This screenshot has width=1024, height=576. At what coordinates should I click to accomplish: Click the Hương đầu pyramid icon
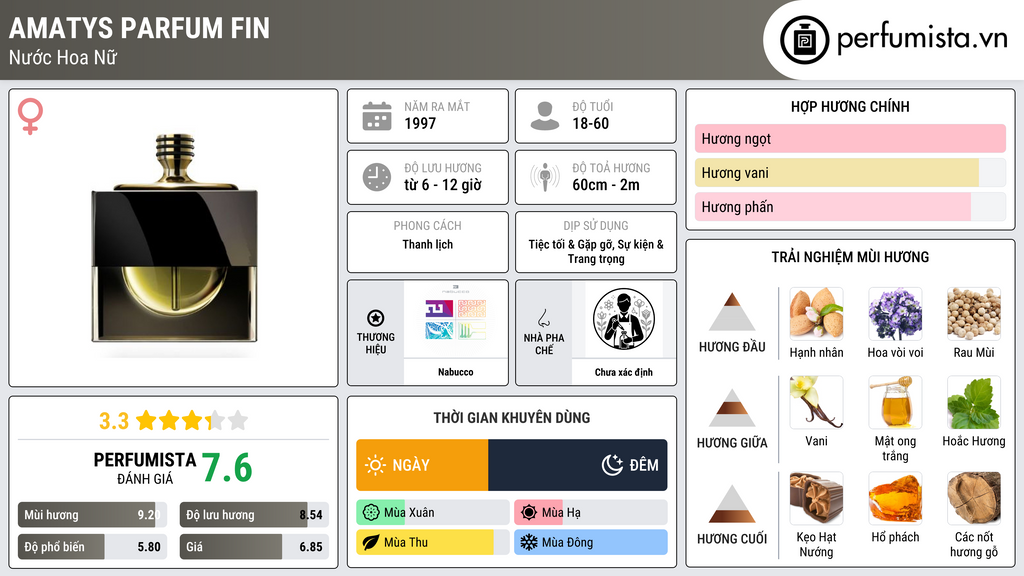click(x=732, y=312)
